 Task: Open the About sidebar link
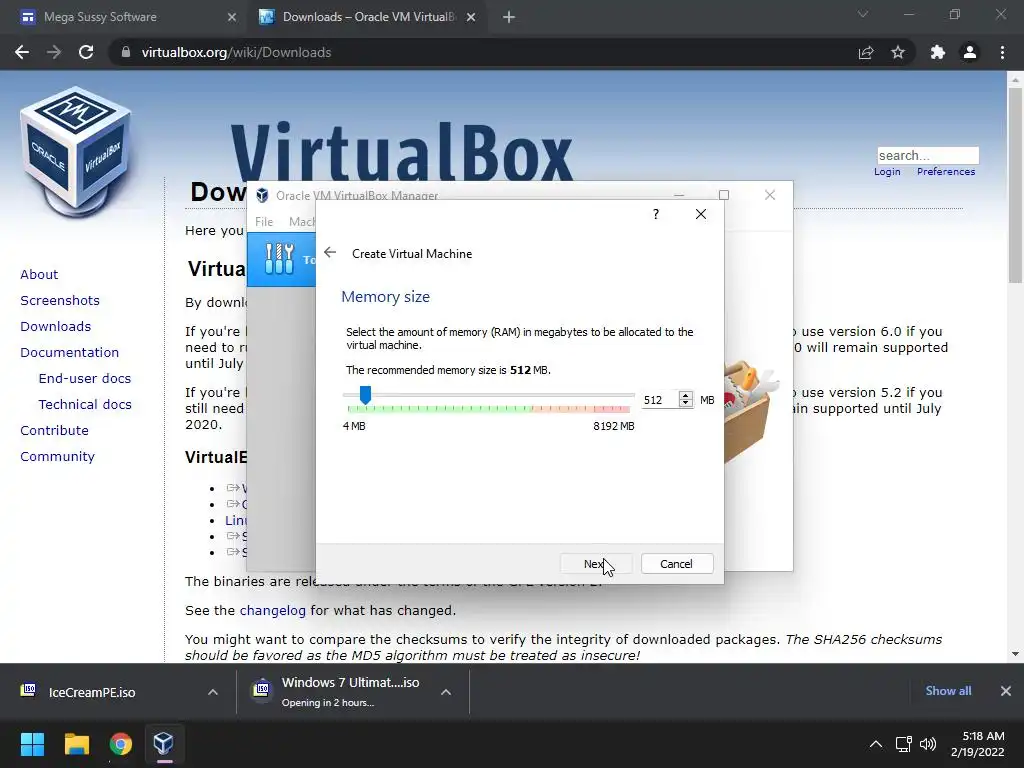click(39, 274)
